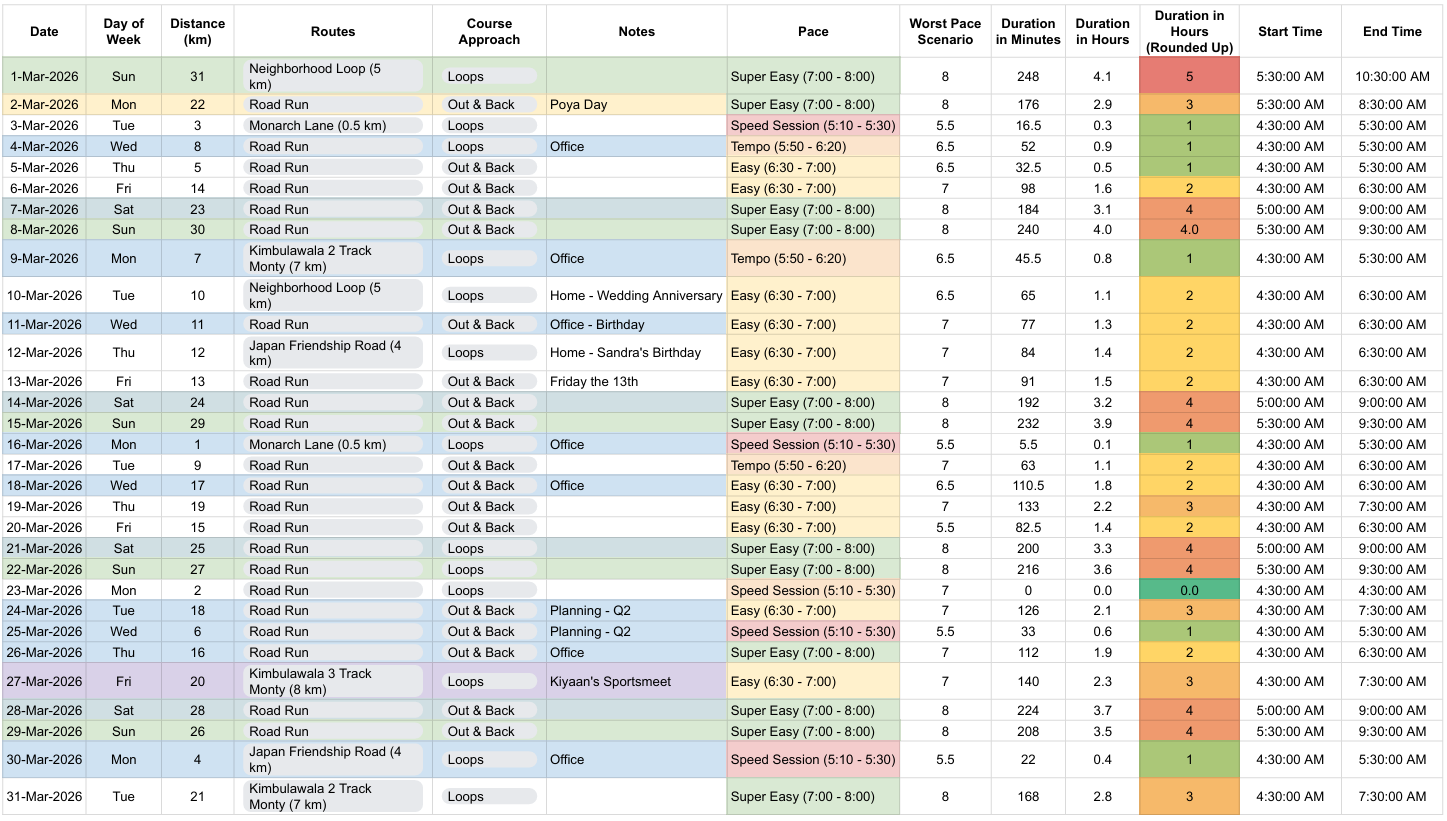Open the Neighborhood Loop dropdown for 1-Mar-2026
Screen dimensions: 1447x821
point(333,76)
